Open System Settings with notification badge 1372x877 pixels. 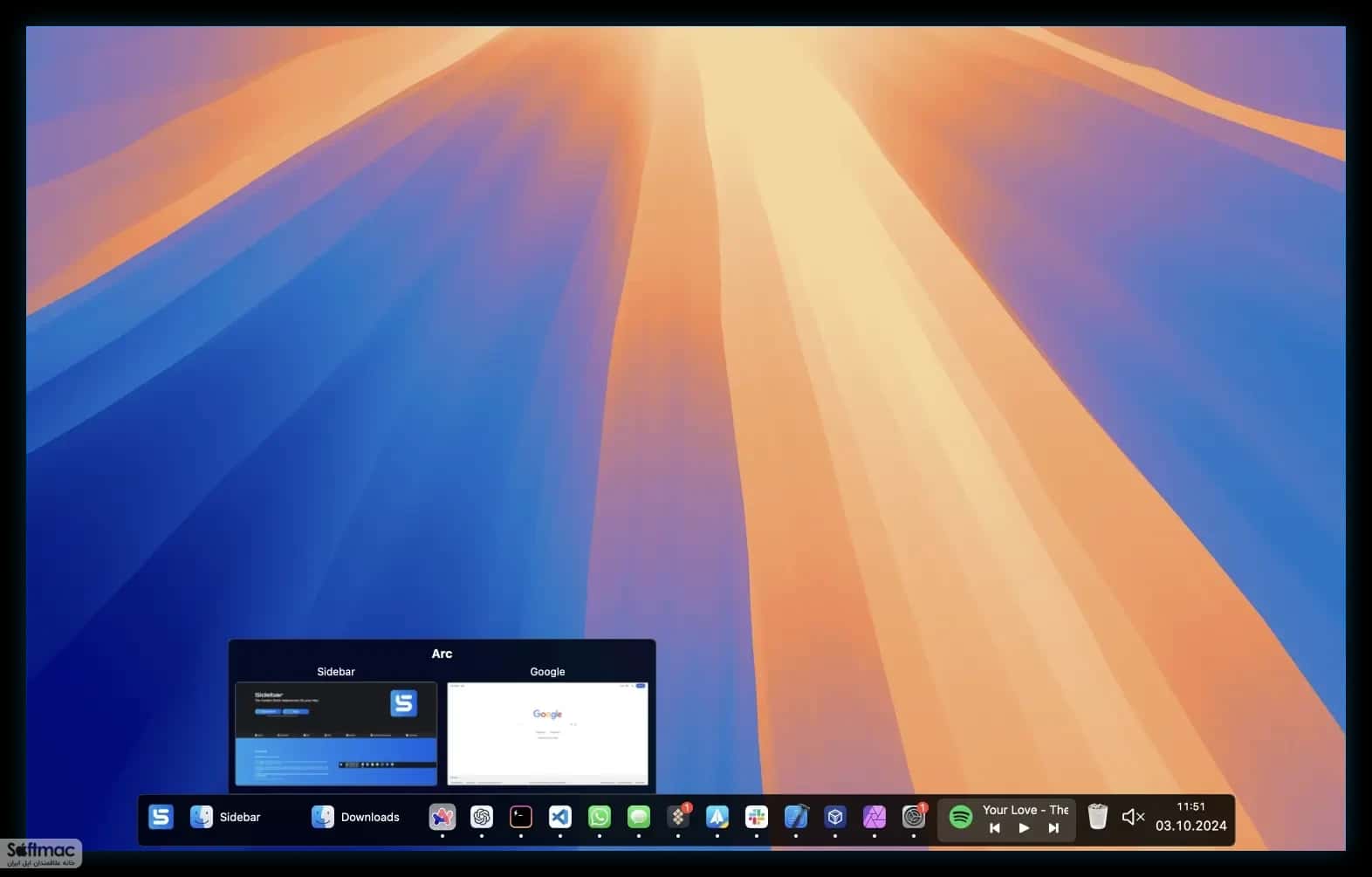(914, 817)
